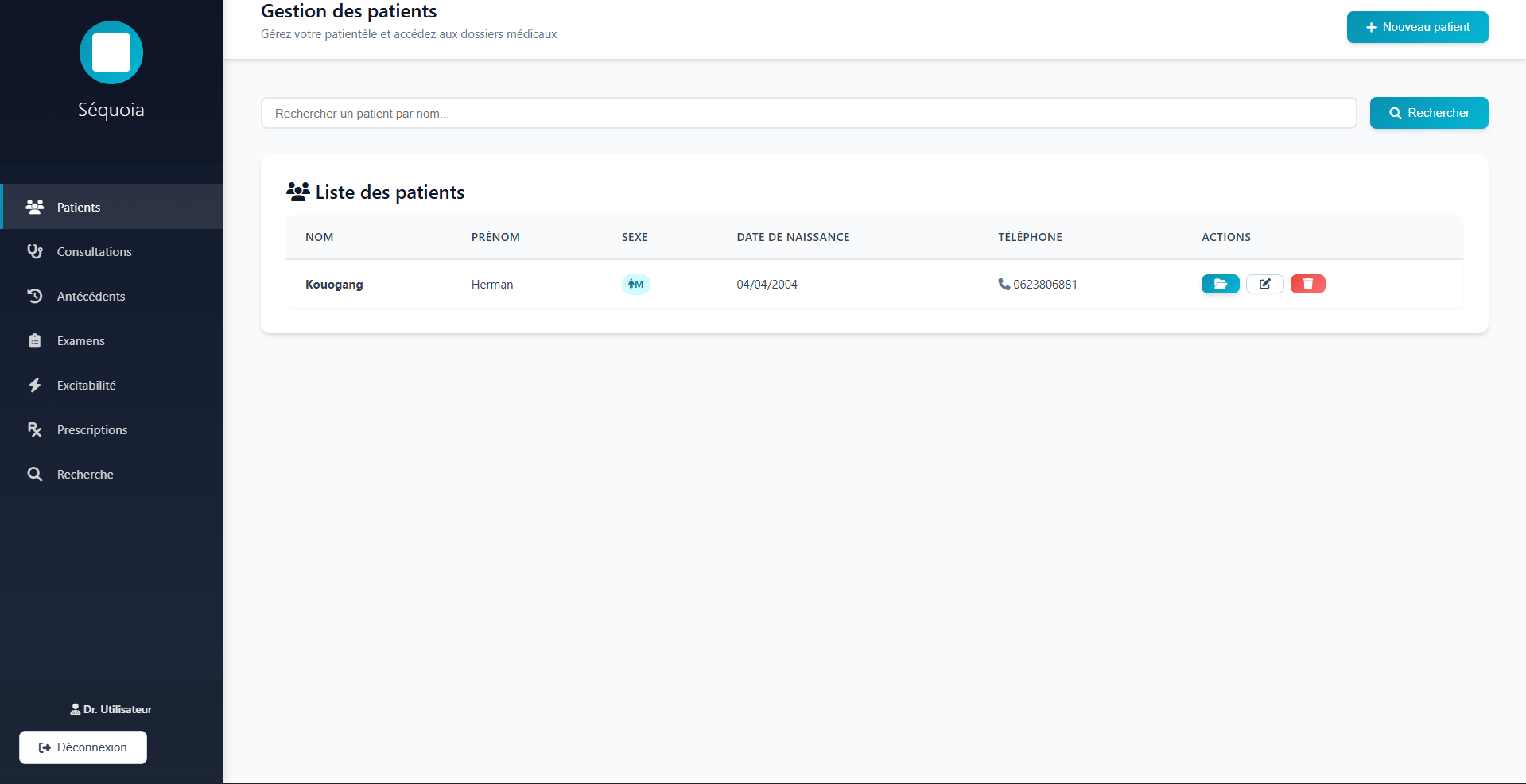Click the group icon beside Liste des patients
1526x784 pixels.
(297, 191)
